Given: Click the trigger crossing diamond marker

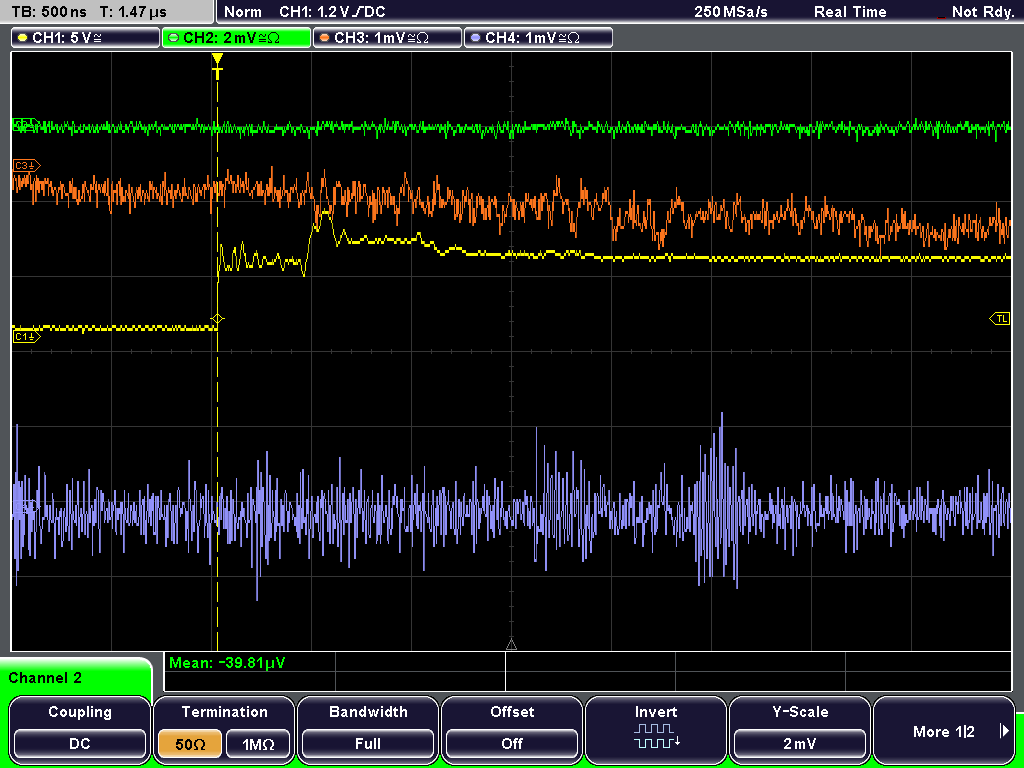Looking at the screenshot, I should (217, 319).
